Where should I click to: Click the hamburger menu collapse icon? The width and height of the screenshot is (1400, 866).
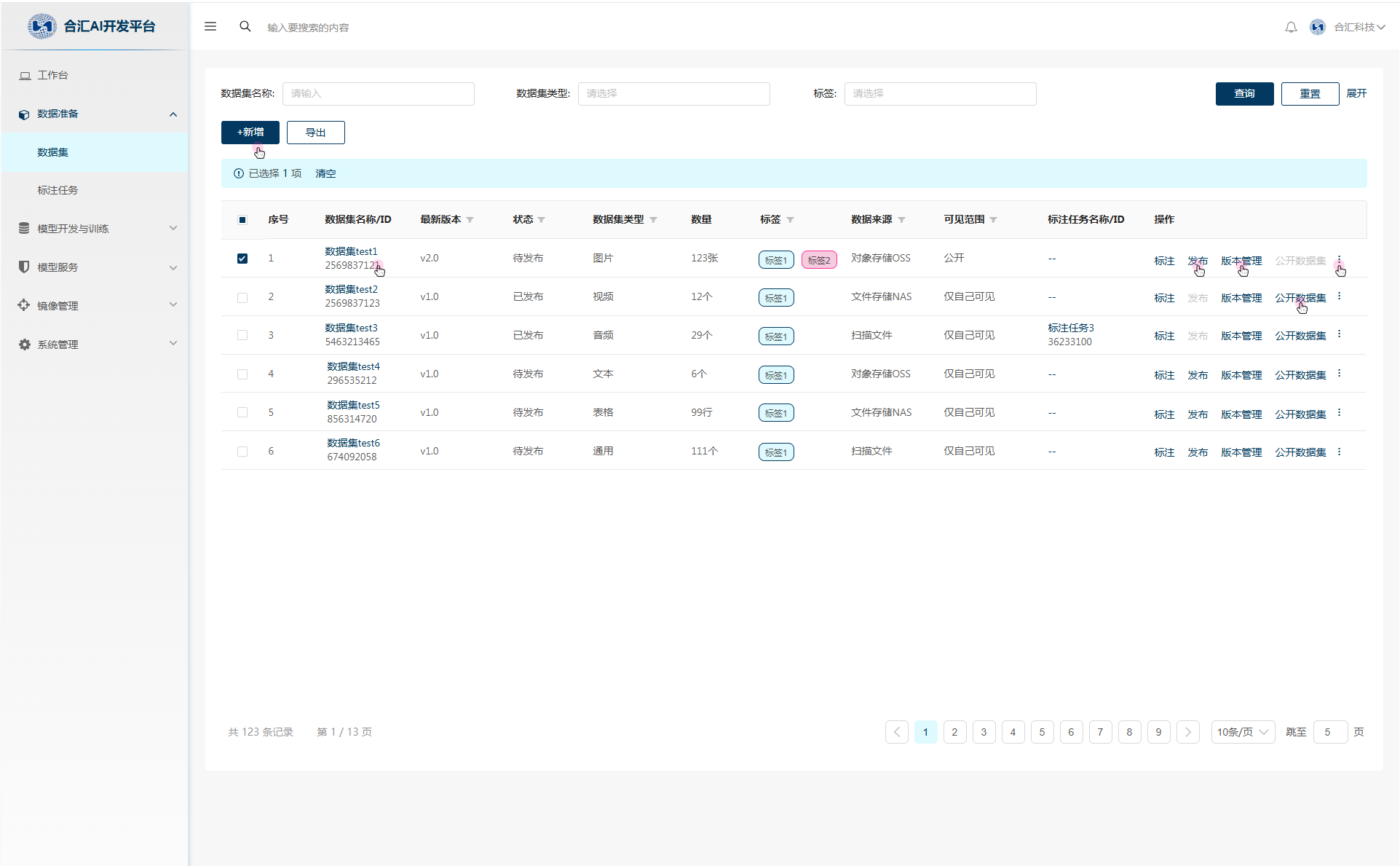tap(210, 27)
